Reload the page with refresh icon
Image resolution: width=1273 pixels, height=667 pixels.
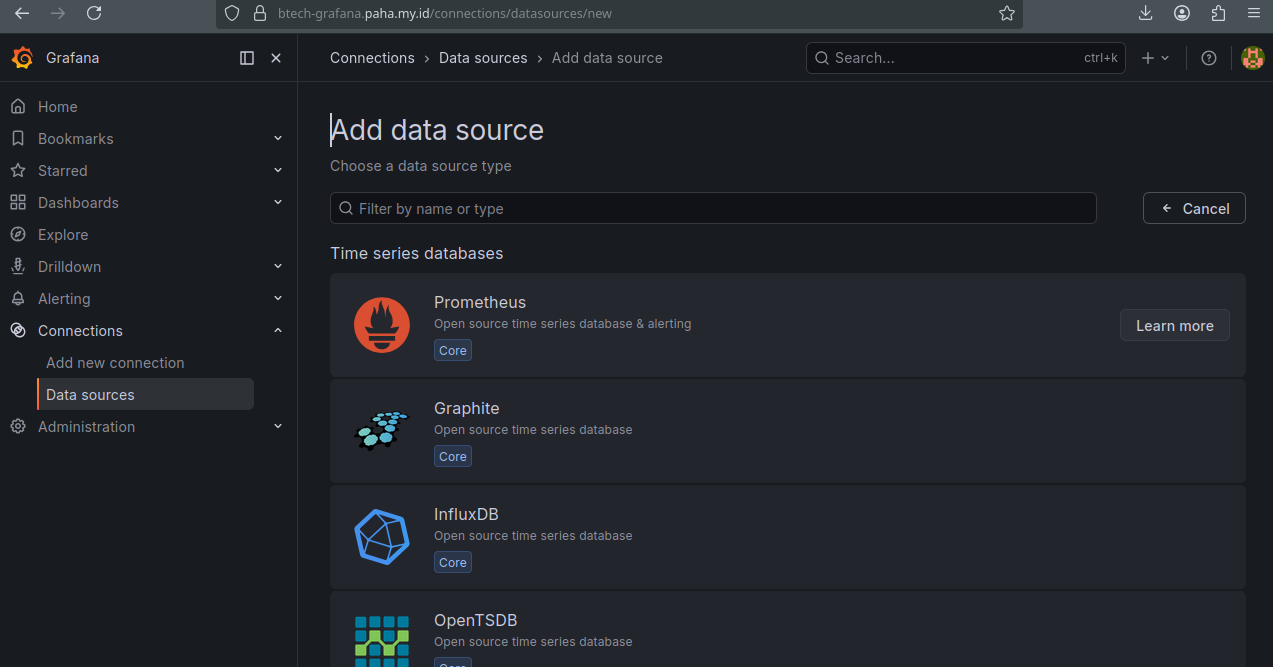[94, 13]
